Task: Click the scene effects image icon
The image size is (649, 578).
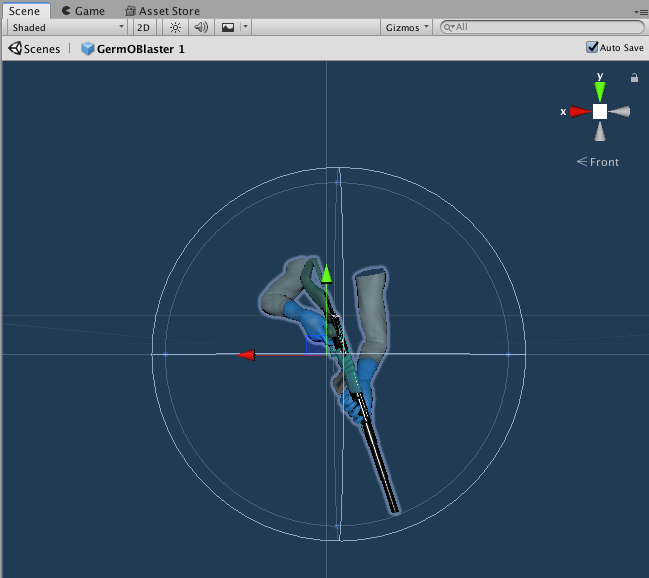Action: click(x=228, y=28)
